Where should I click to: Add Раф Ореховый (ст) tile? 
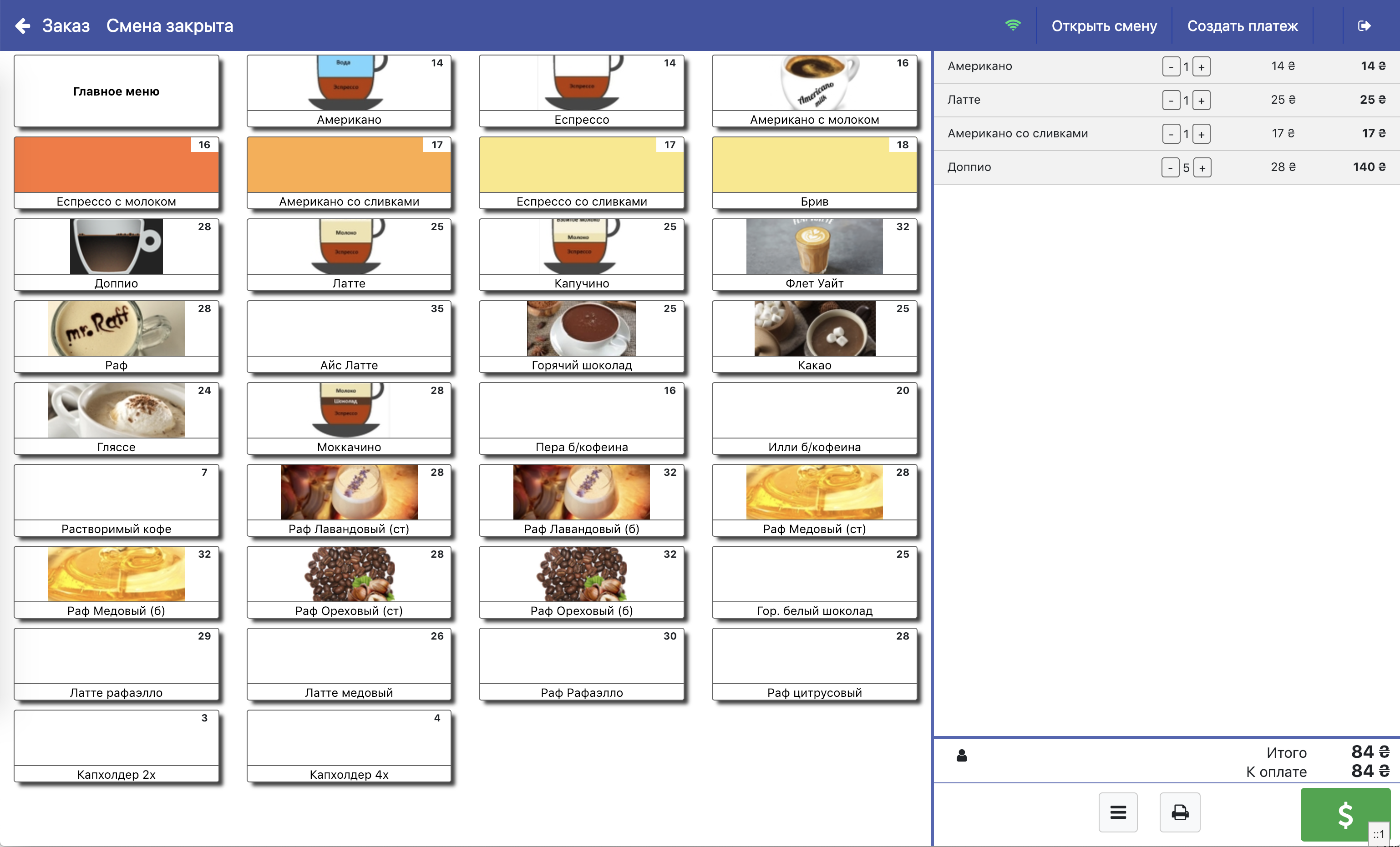coord(349,581)
